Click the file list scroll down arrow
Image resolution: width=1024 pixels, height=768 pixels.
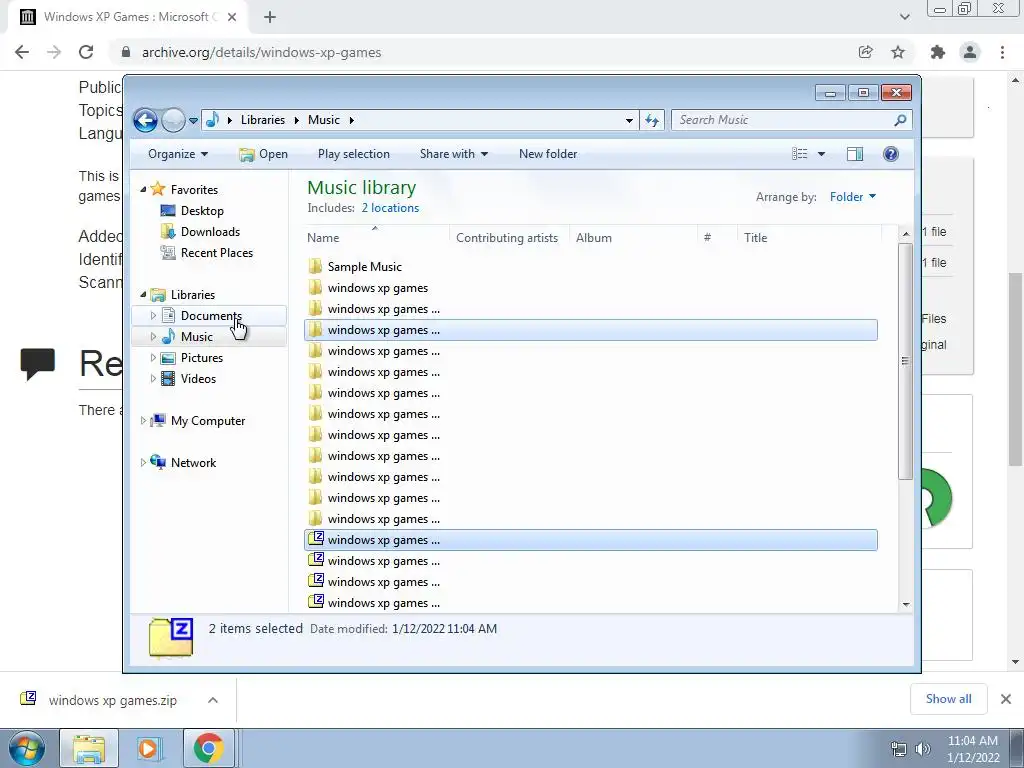pos(906,604)
